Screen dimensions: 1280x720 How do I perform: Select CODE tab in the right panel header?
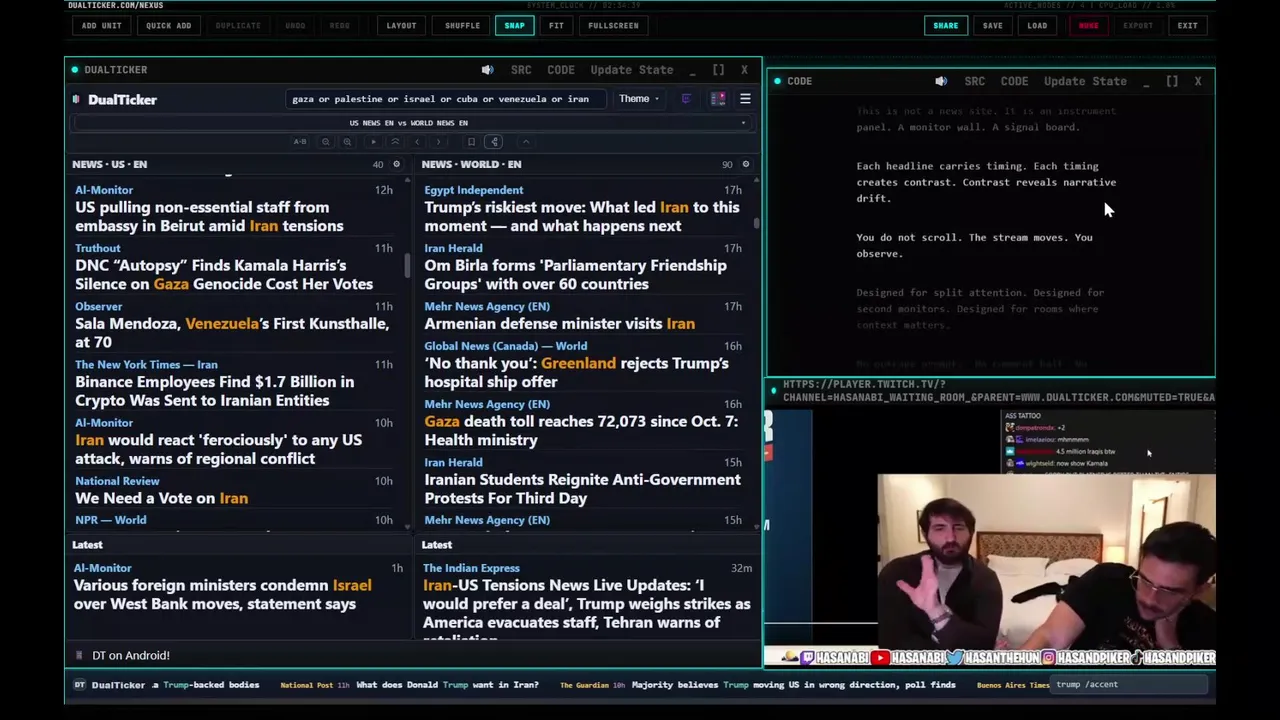1014,81
